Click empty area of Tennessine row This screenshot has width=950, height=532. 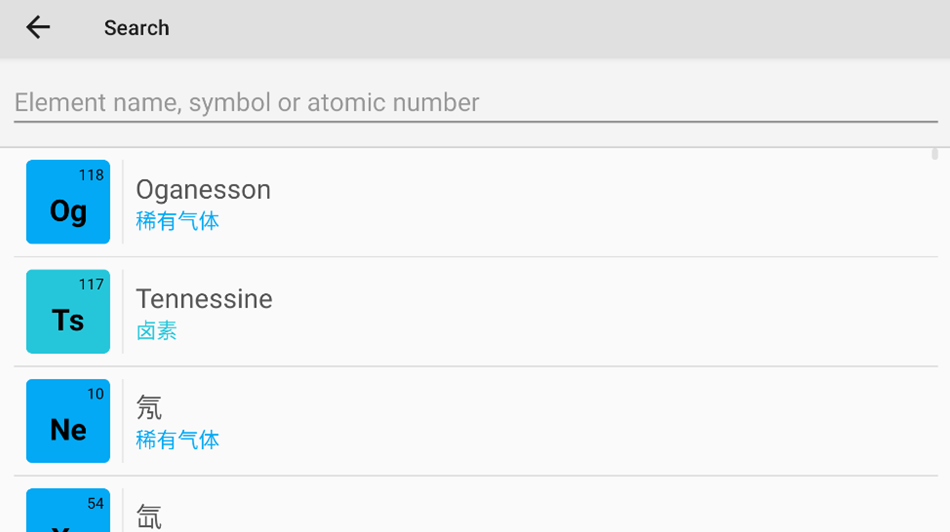tap(600, 311)
